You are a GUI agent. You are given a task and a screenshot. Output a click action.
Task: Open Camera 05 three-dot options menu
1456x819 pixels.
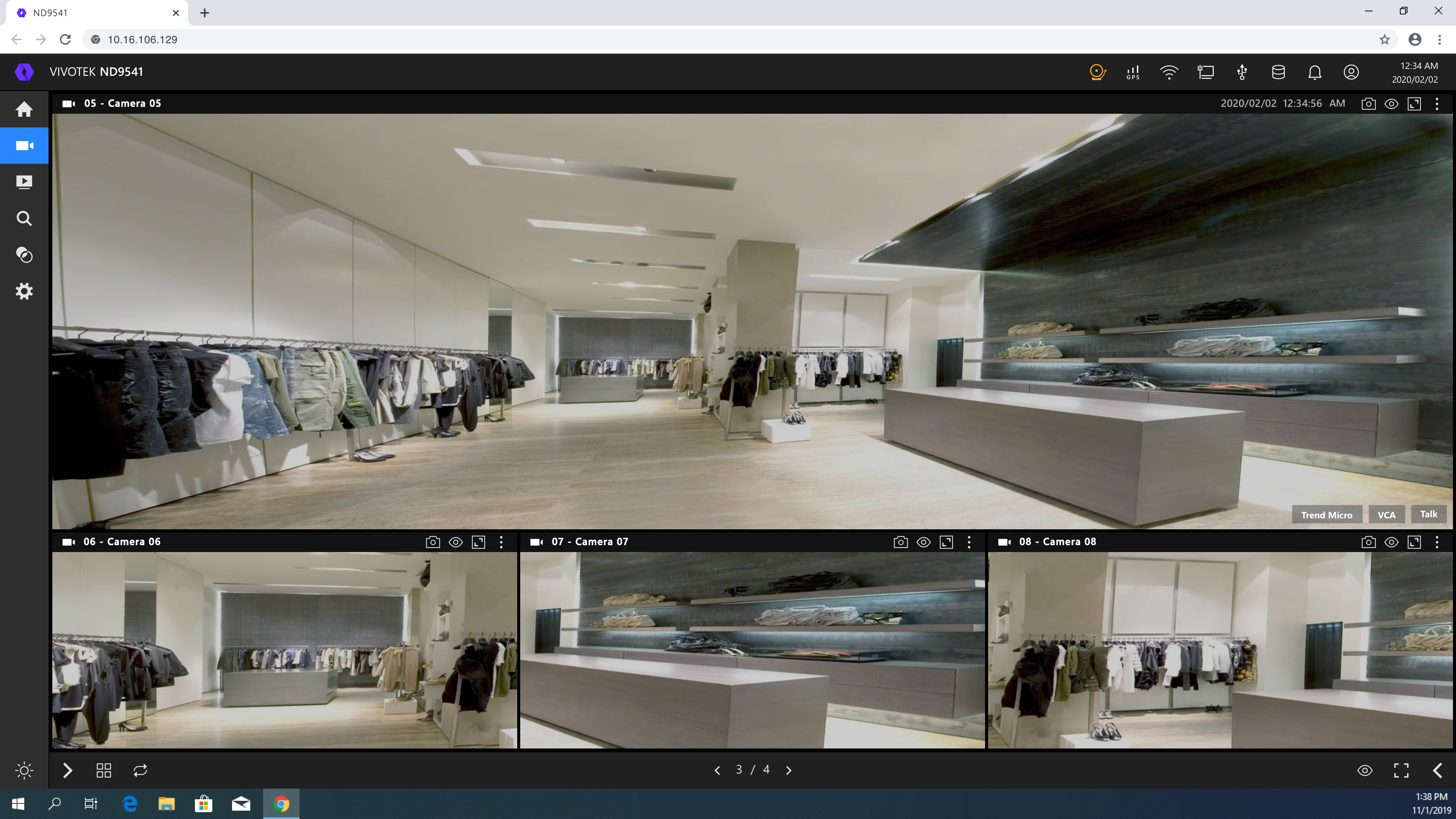tap(1437, 104)
